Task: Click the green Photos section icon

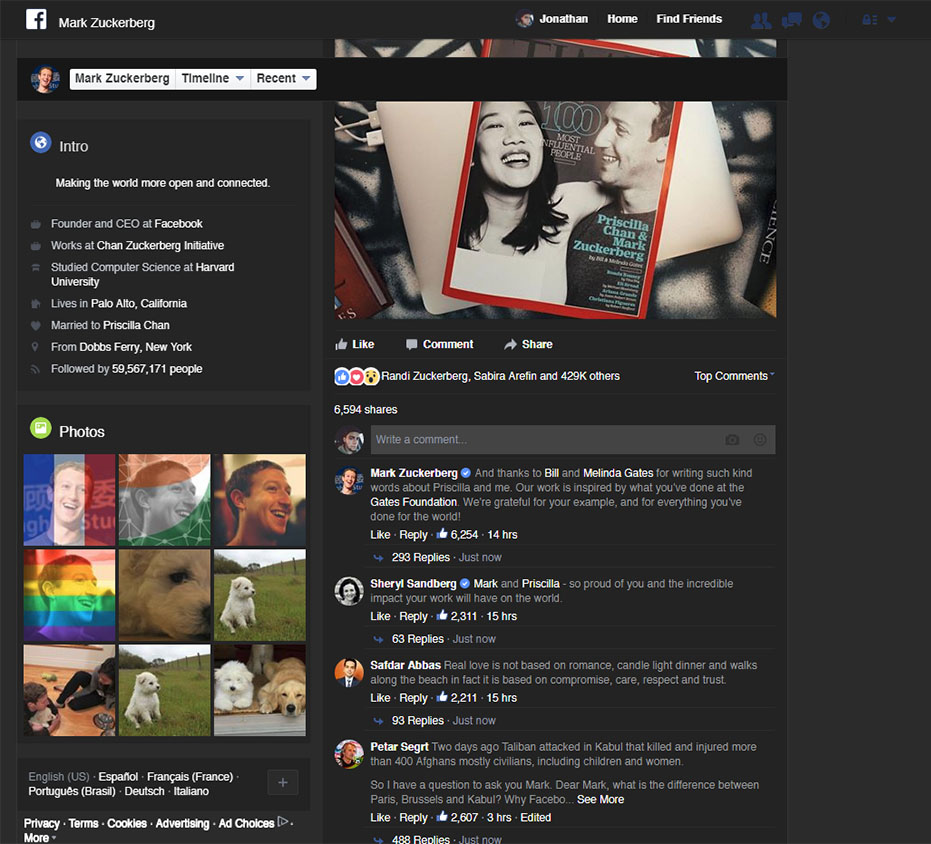Action: tap(40, 430)
